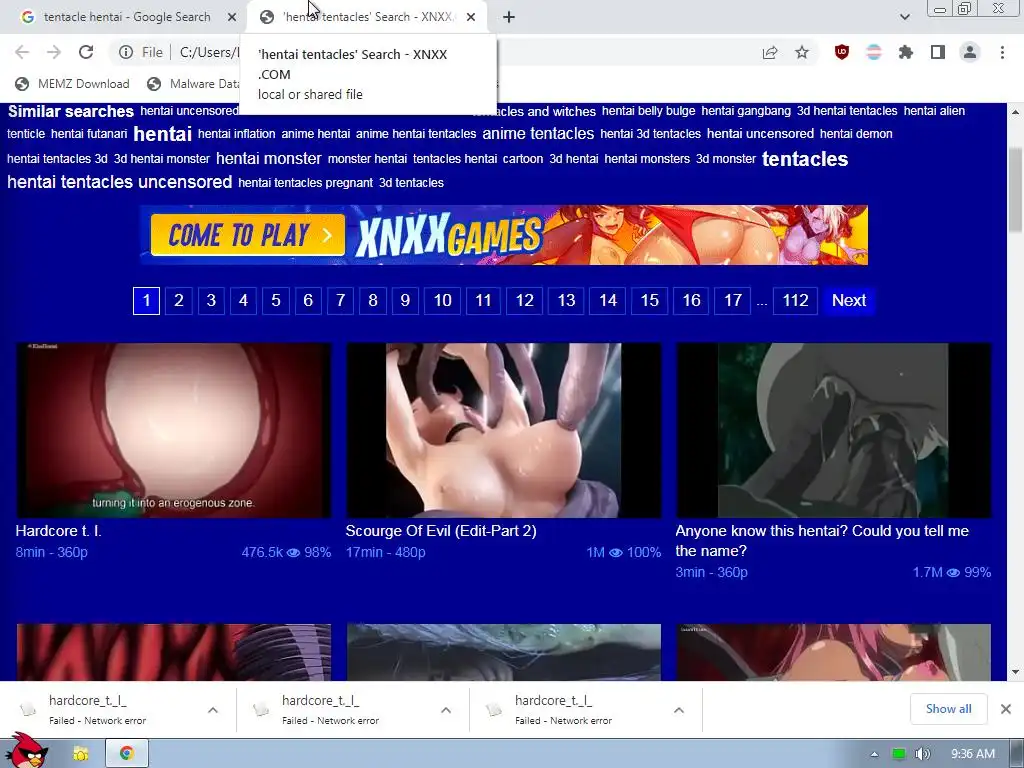The width and height of the screenshot is (1024, 768).
Task: Click the 'anime hentai' similar search link
Action: click(x=315, y=134)
